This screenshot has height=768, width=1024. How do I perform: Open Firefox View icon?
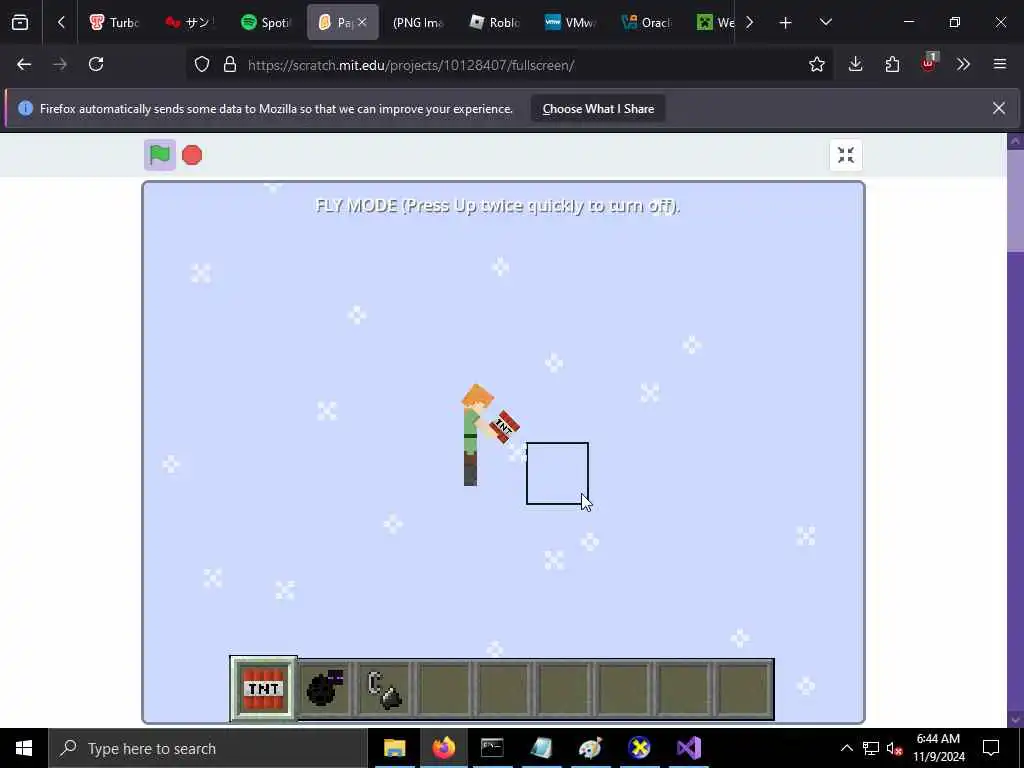point(20,22)
